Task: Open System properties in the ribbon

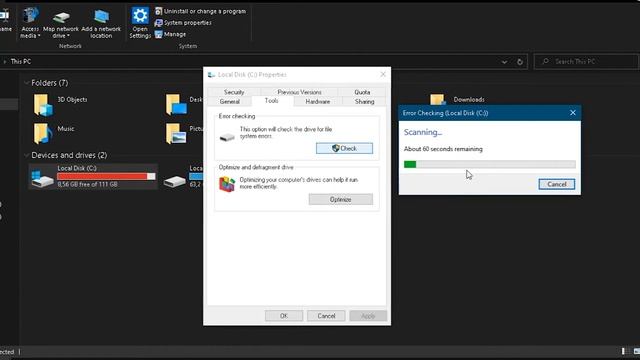Action: click(x=183, y=23)
